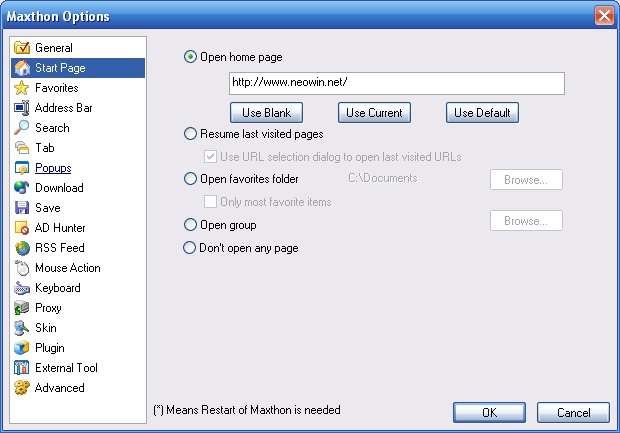This screenshot has width=620, height=433.
Task: Click the Use Default button
Action: point(482,113)
